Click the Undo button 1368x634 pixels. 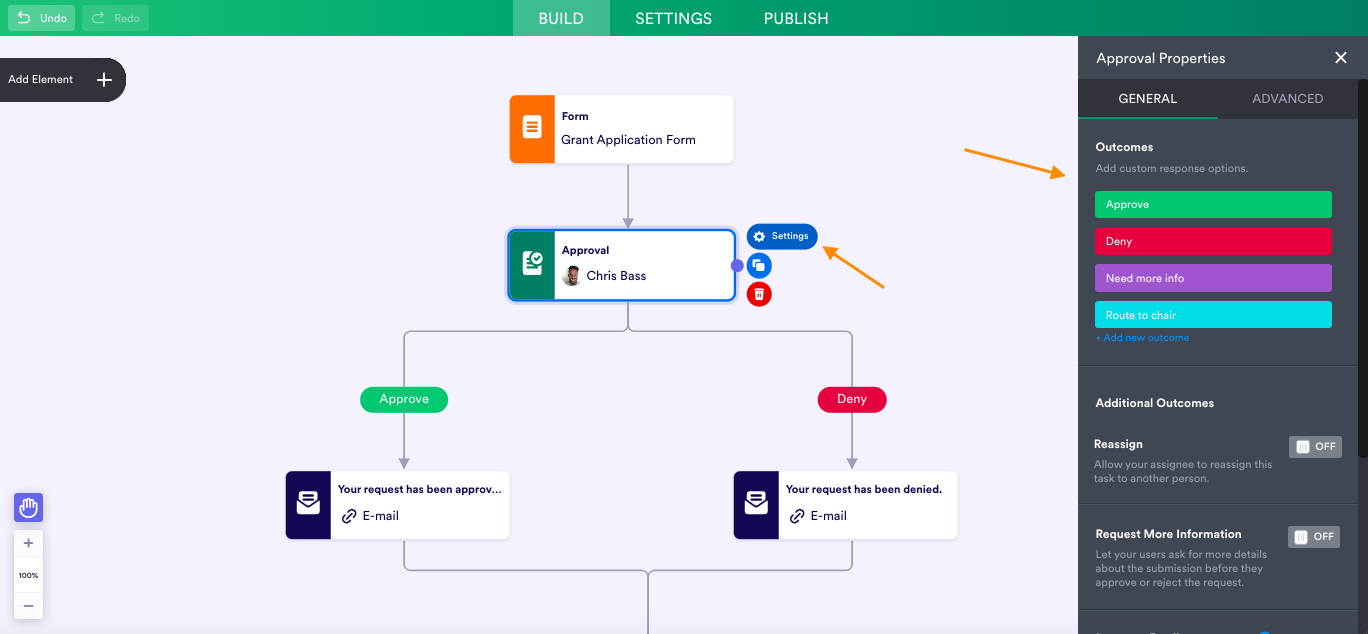click(41, 18)
